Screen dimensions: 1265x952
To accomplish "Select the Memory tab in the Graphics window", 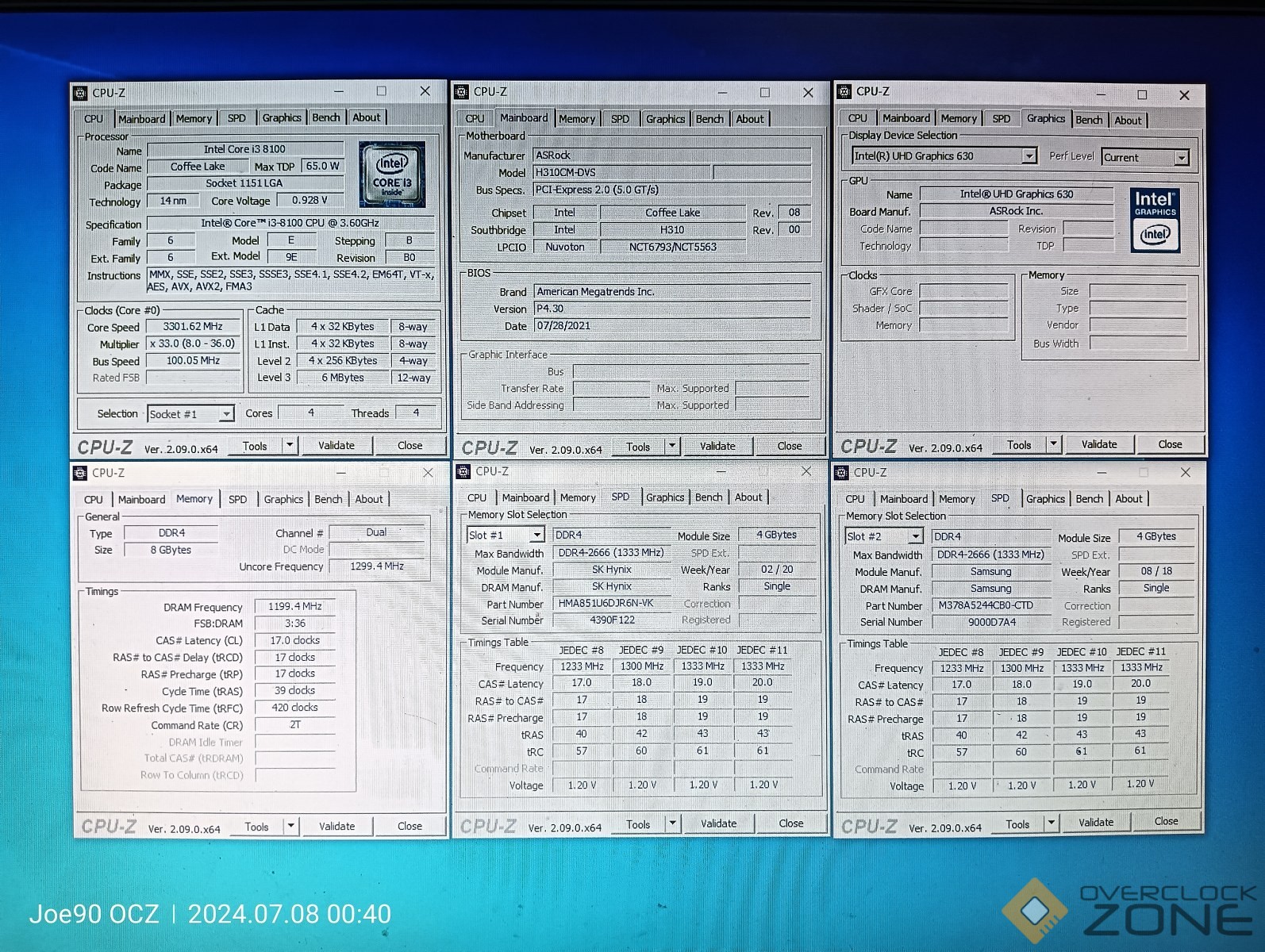I will coord(959,119).
